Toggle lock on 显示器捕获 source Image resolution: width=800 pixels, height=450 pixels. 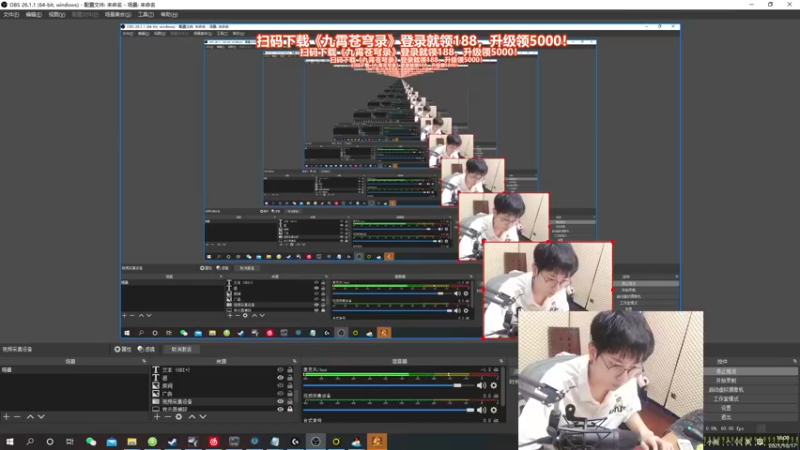290,409
